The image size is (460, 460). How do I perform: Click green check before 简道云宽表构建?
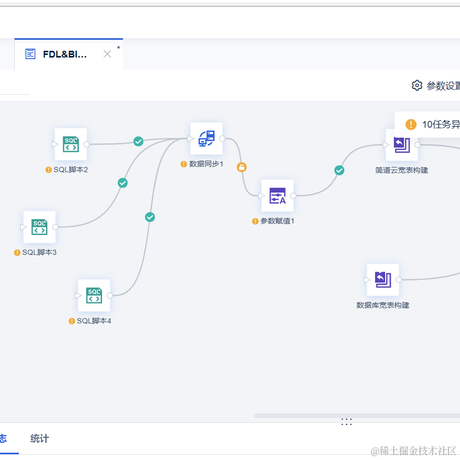tap(339, 170)
